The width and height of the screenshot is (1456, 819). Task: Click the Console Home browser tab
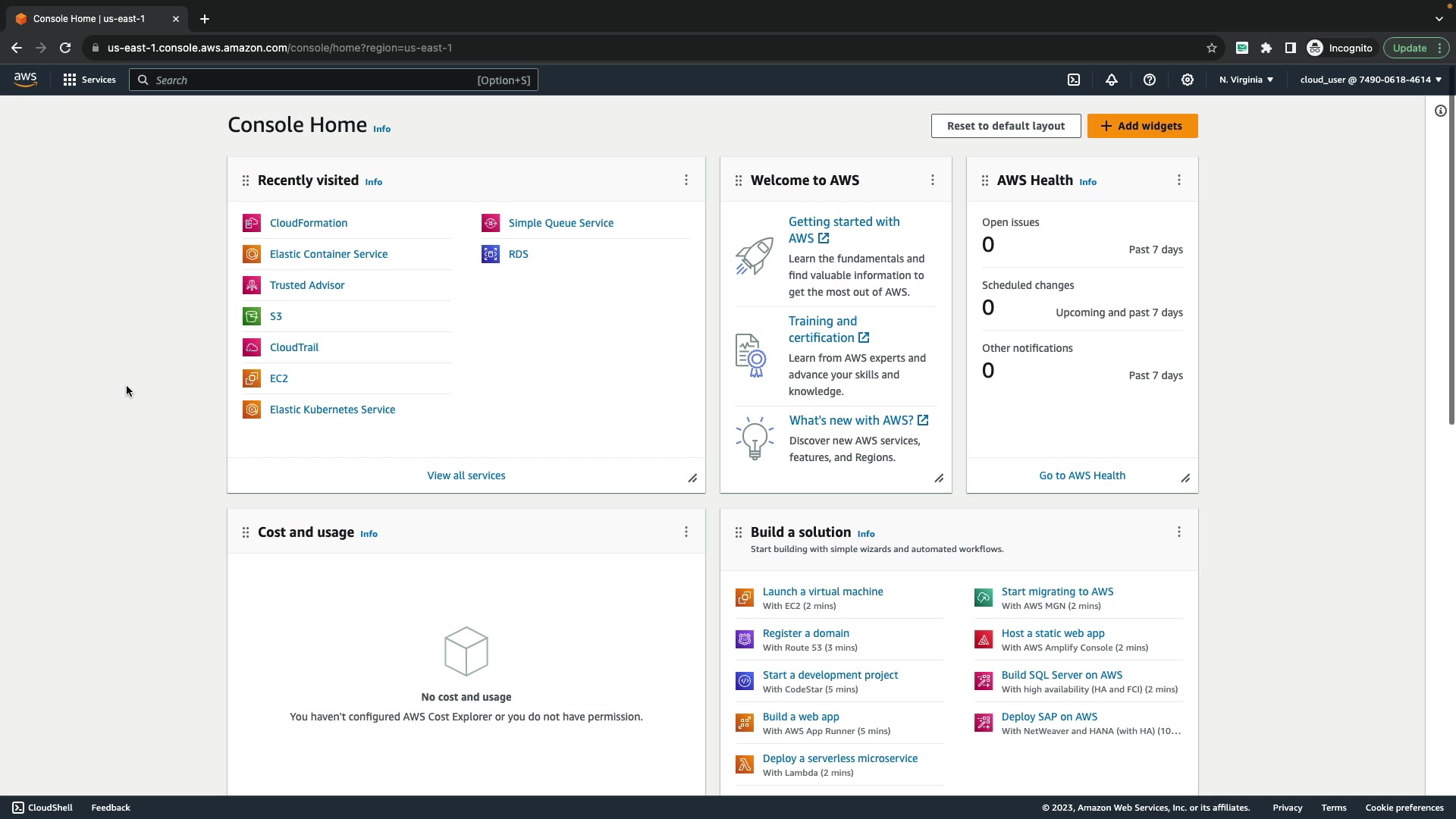click(89, 18)
